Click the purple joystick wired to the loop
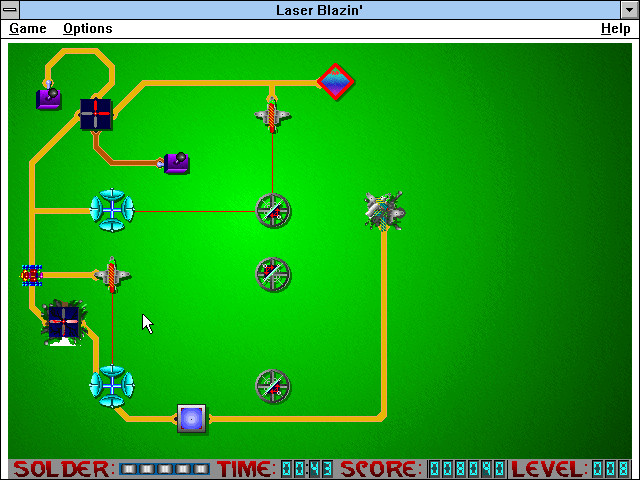640x480 pixels. pyautogui.click(x=49, y=96)
